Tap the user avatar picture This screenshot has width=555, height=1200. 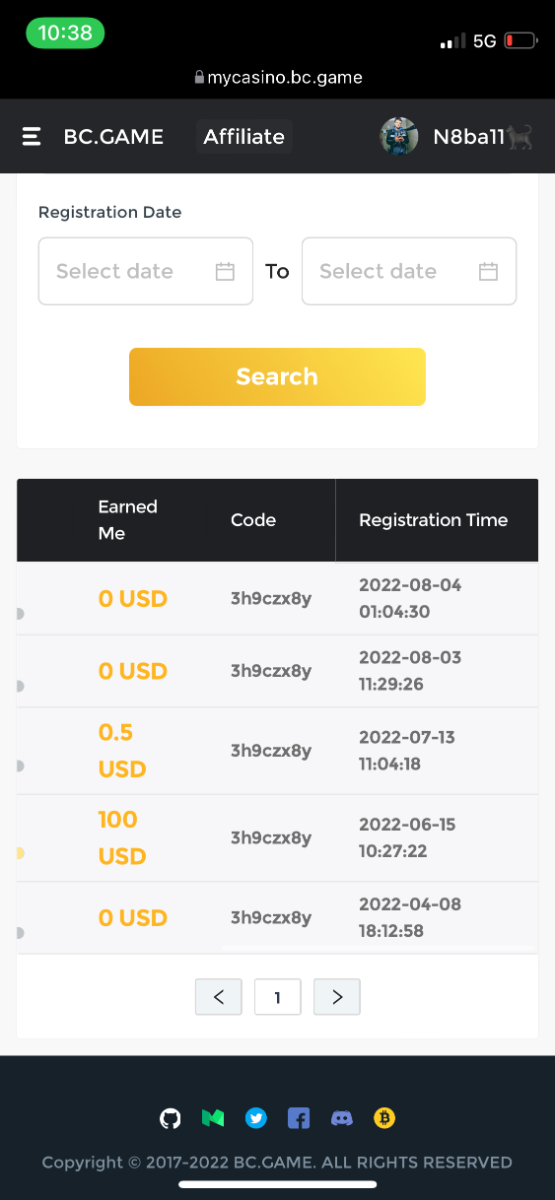(399, 137)
